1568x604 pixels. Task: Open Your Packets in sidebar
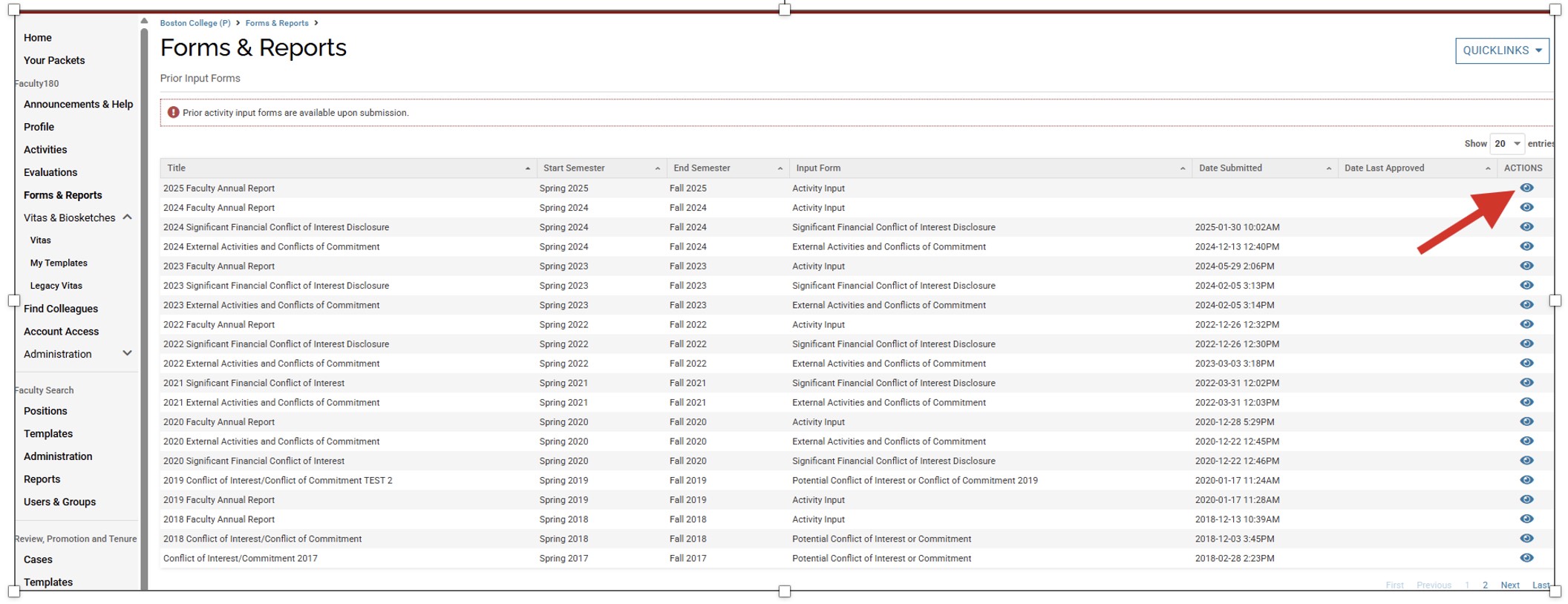[x=54, y=60]
